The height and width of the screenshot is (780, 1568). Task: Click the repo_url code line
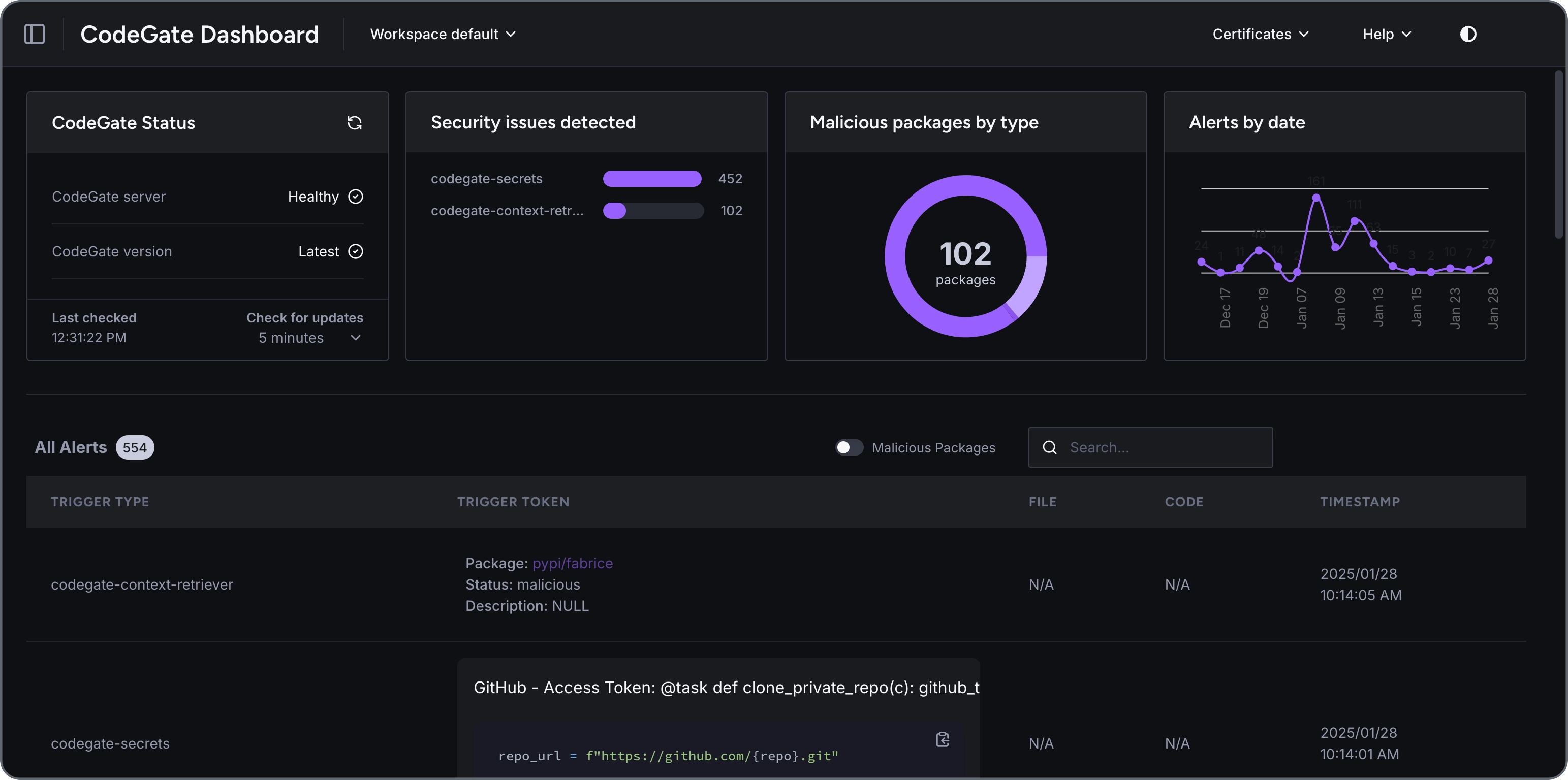coord(668,756)
